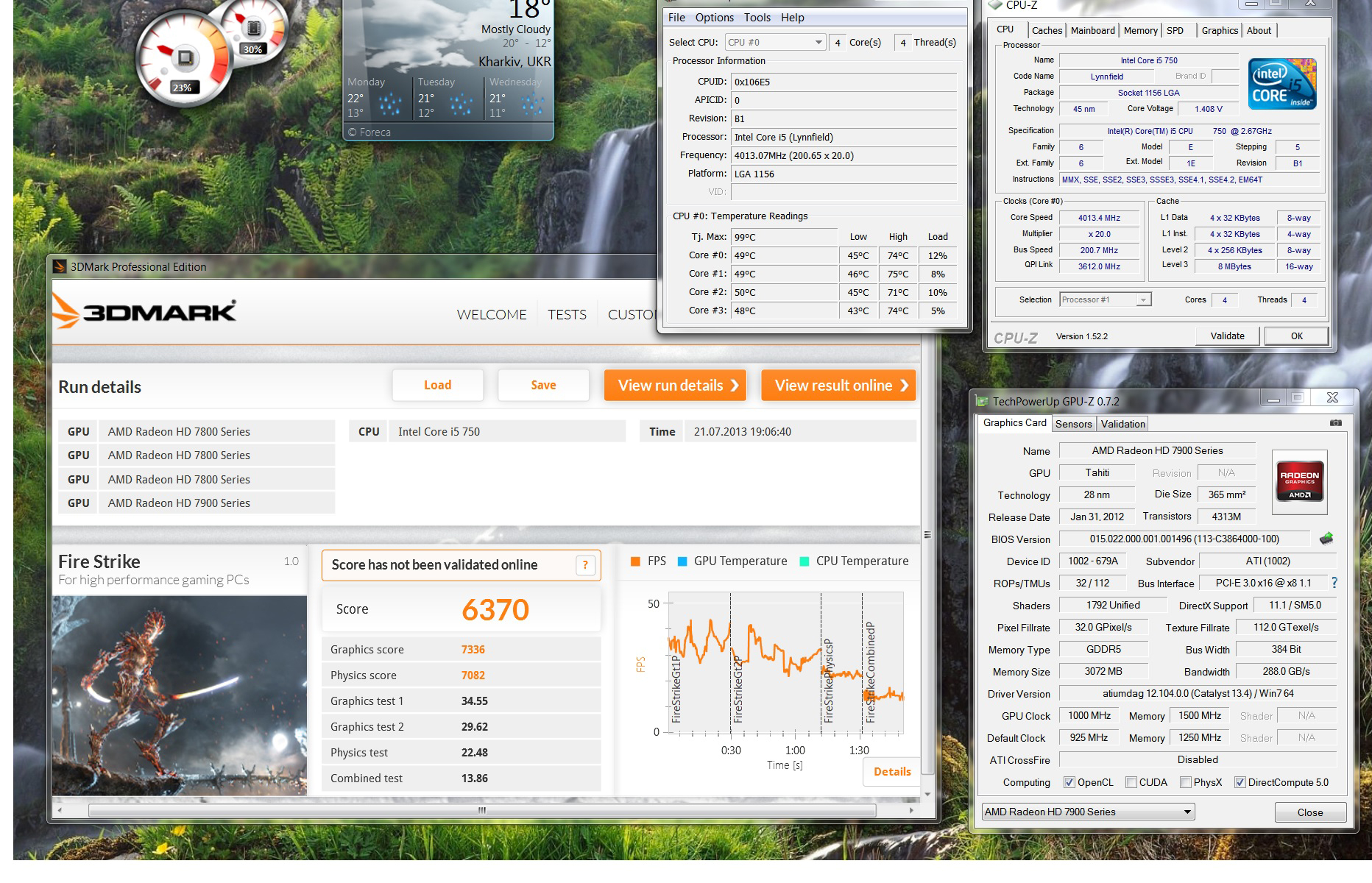Click the 3DMark horizontal scrollbar thumb
This screenshot has width=1372, height=883.
(x=482, y=810)
